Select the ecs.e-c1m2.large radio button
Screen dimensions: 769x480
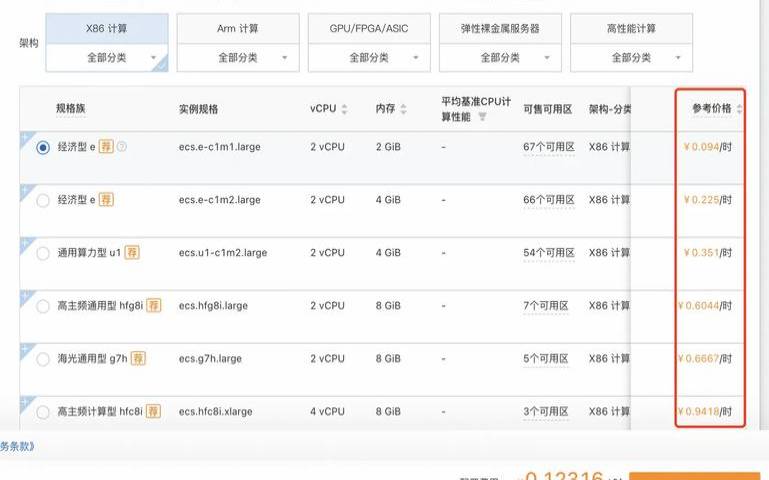tap(43, 200)
